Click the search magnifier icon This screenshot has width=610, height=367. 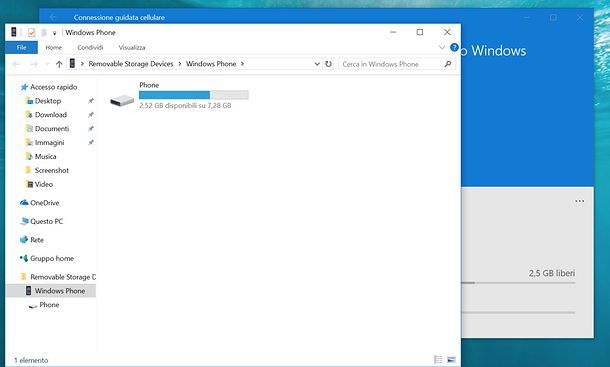(x=448, y=64)
